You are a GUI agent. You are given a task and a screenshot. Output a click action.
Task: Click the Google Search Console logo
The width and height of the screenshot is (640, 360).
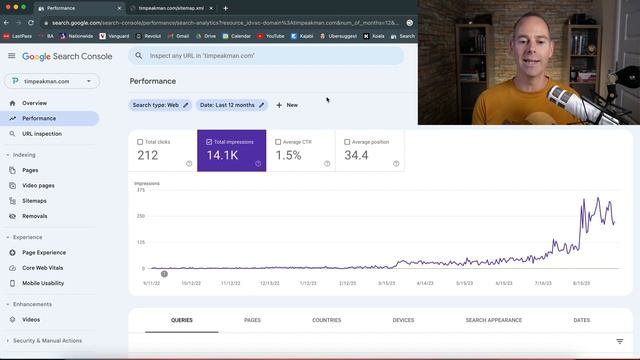tap(67, 56)
